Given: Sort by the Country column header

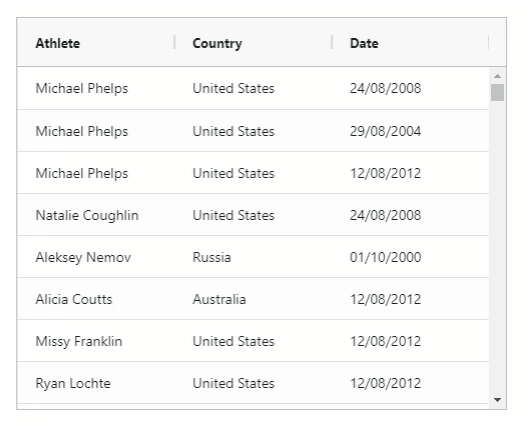Looking at the screenshot, I should click(217, 43).
